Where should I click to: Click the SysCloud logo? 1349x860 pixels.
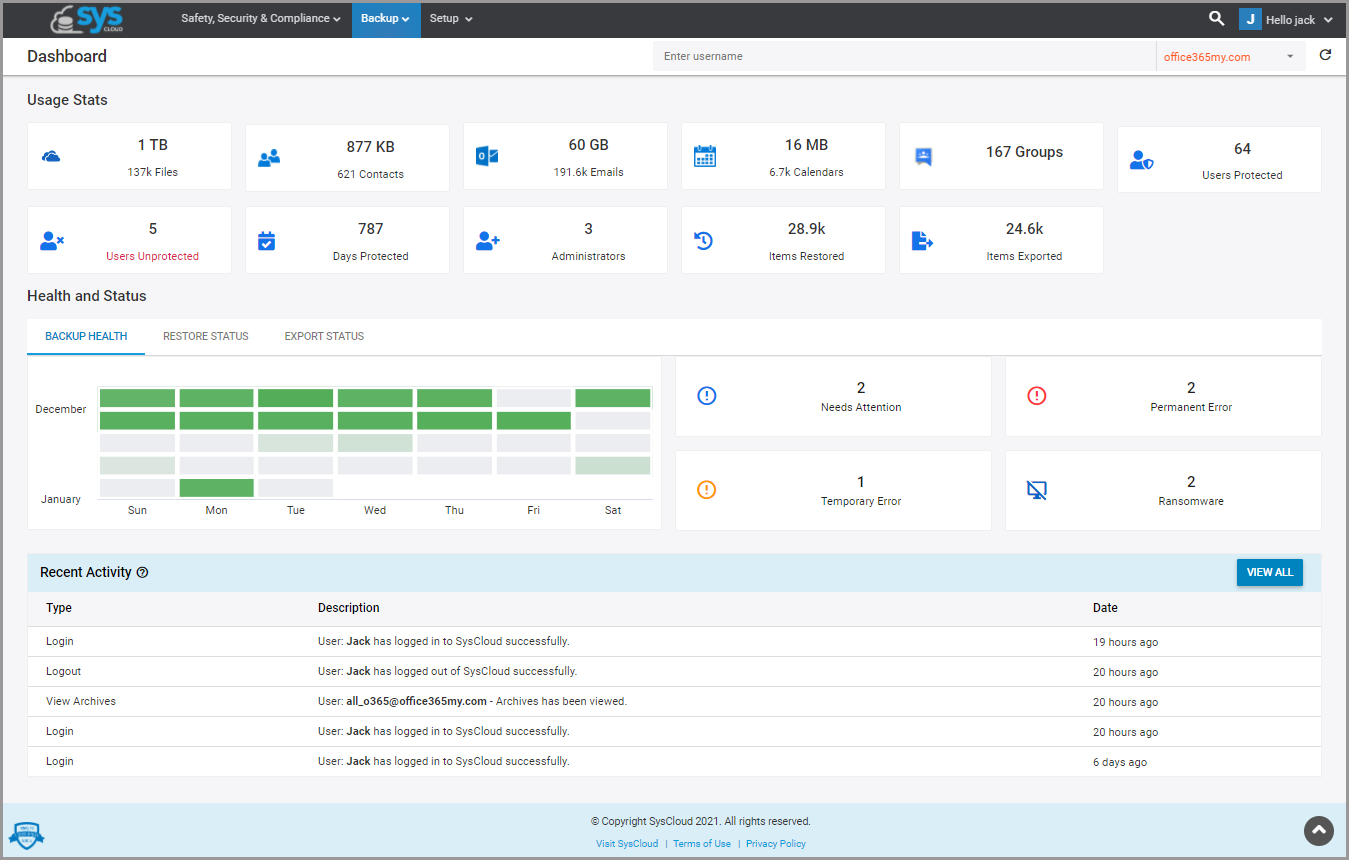pos(85,19)
